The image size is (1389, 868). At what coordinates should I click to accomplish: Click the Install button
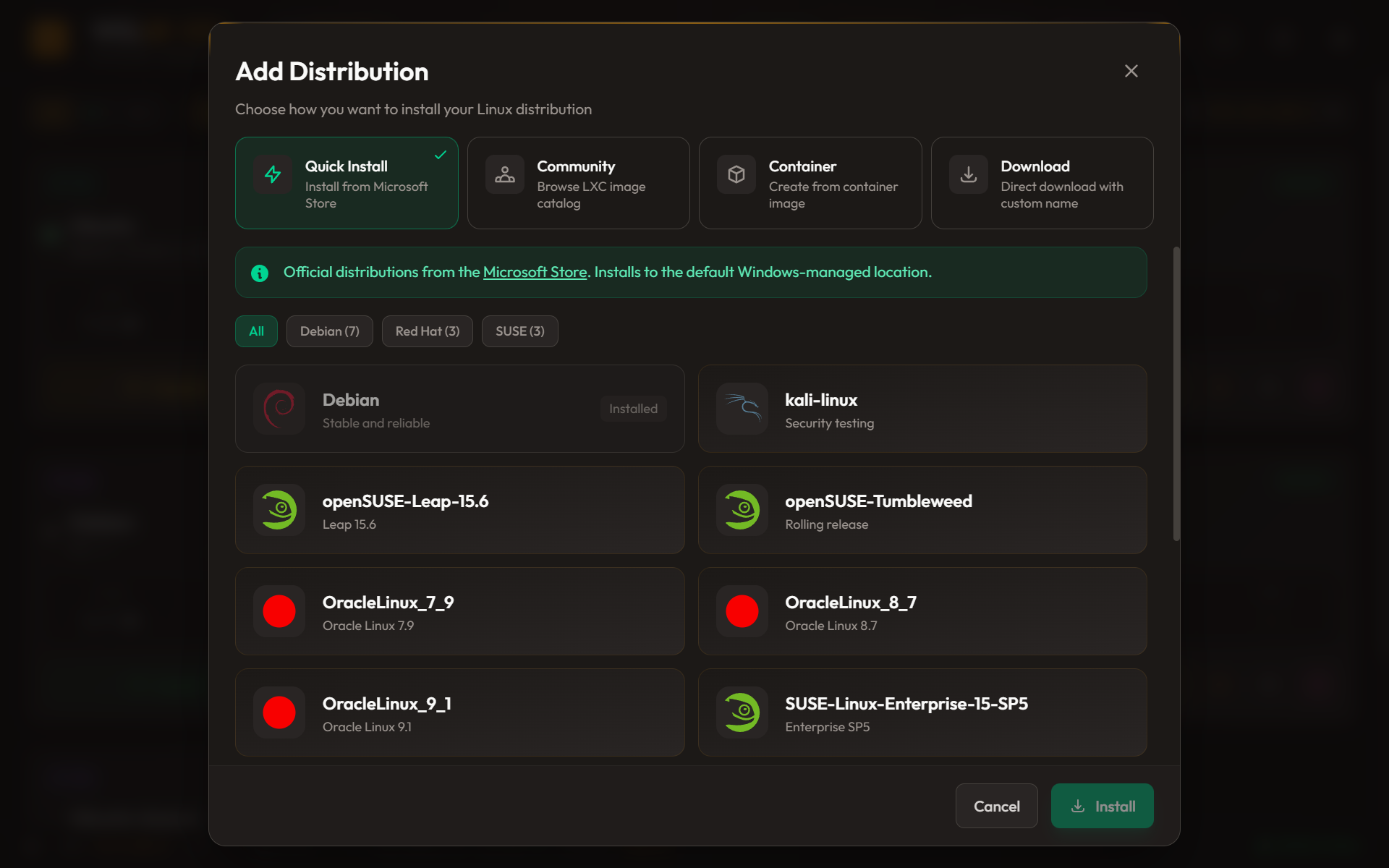pos(1102,806)
